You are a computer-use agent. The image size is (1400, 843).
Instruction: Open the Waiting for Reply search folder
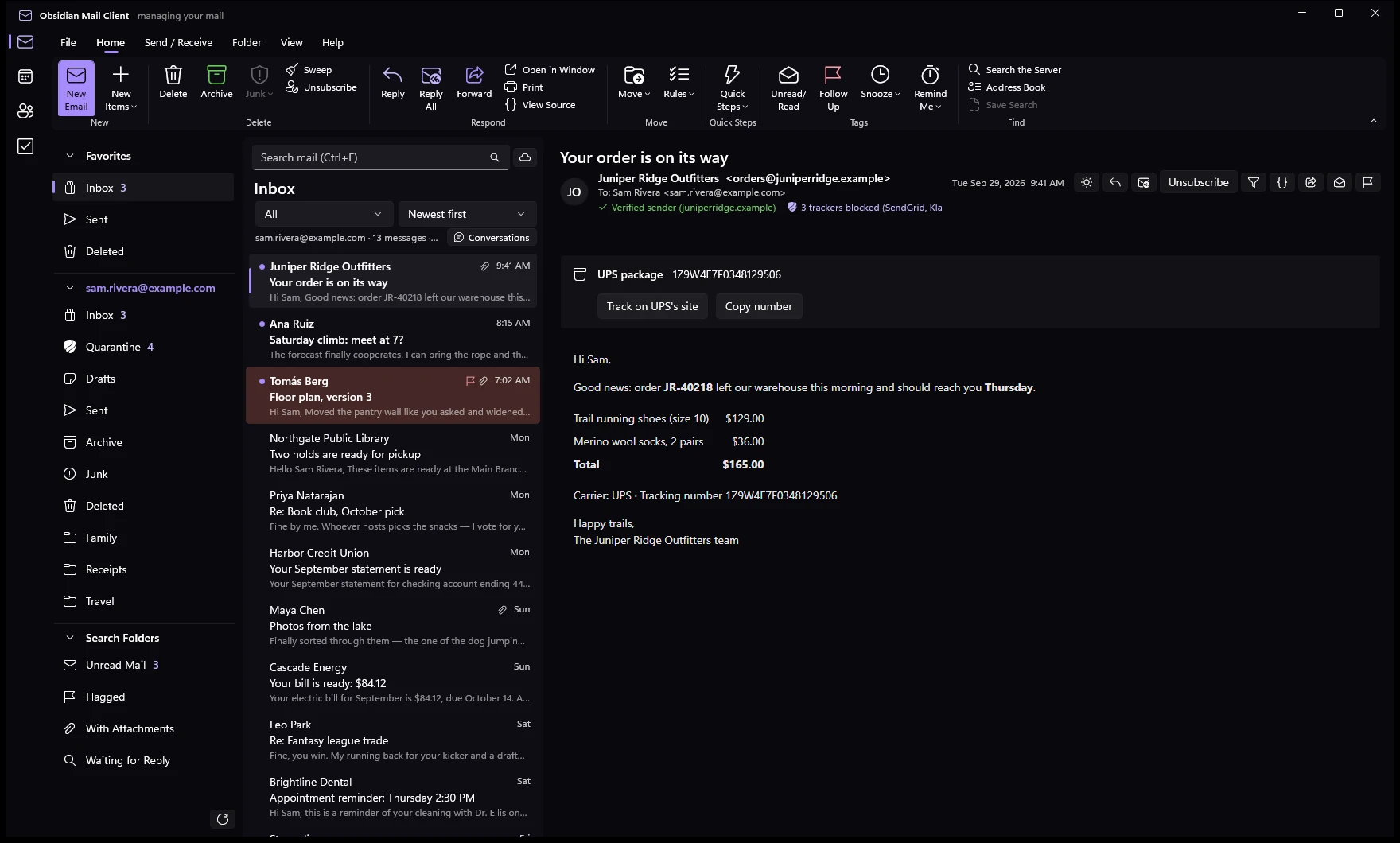(x=144, y=760)
